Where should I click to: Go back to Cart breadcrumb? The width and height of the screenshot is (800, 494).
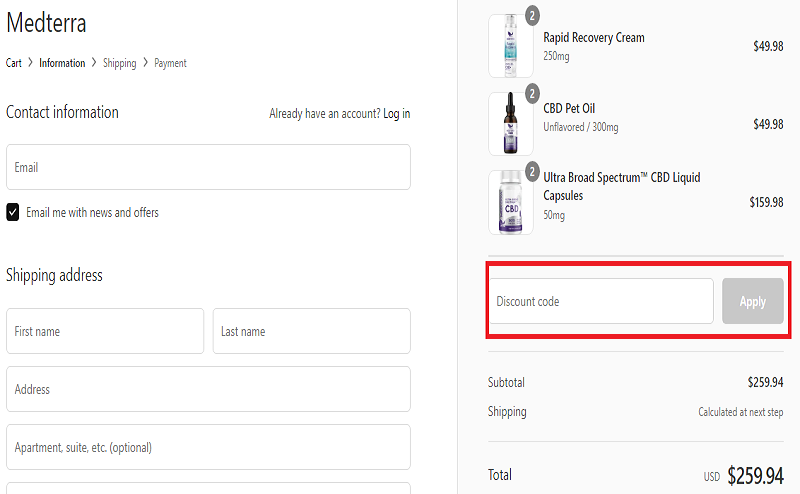coord(14,63)
